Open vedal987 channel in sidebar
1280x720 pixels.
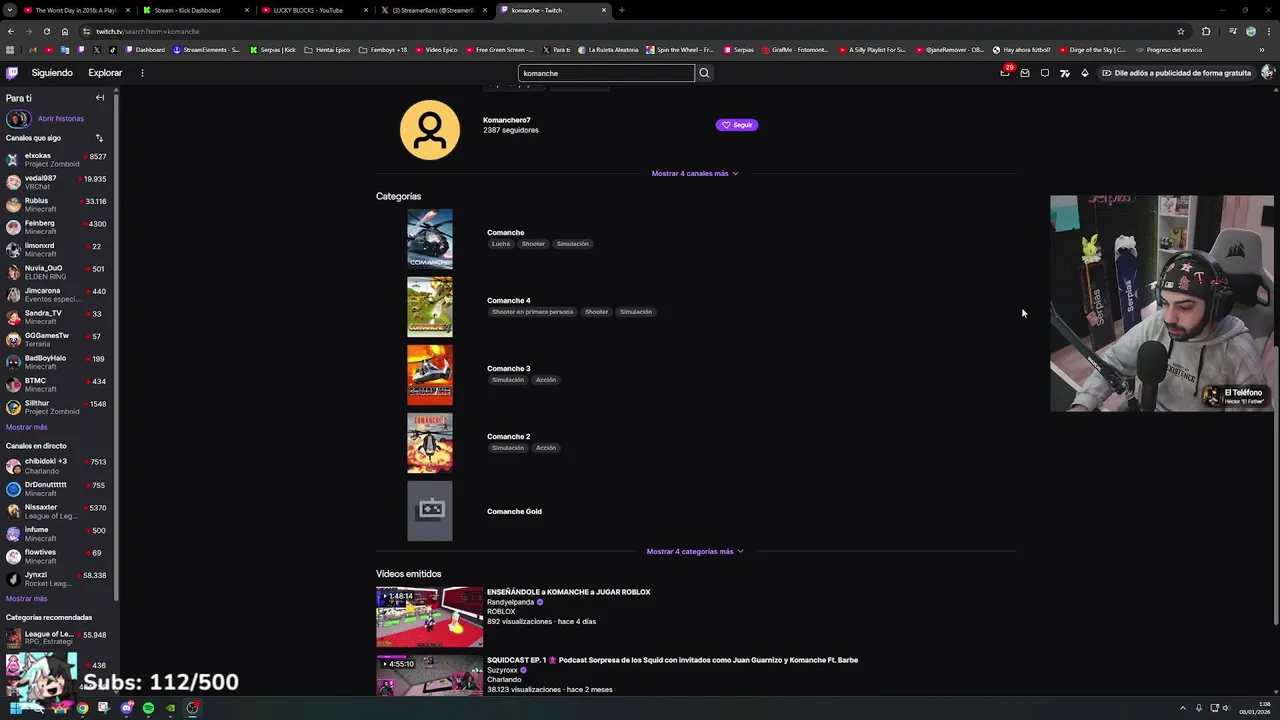pyautogui.click(x=58, y=182)
